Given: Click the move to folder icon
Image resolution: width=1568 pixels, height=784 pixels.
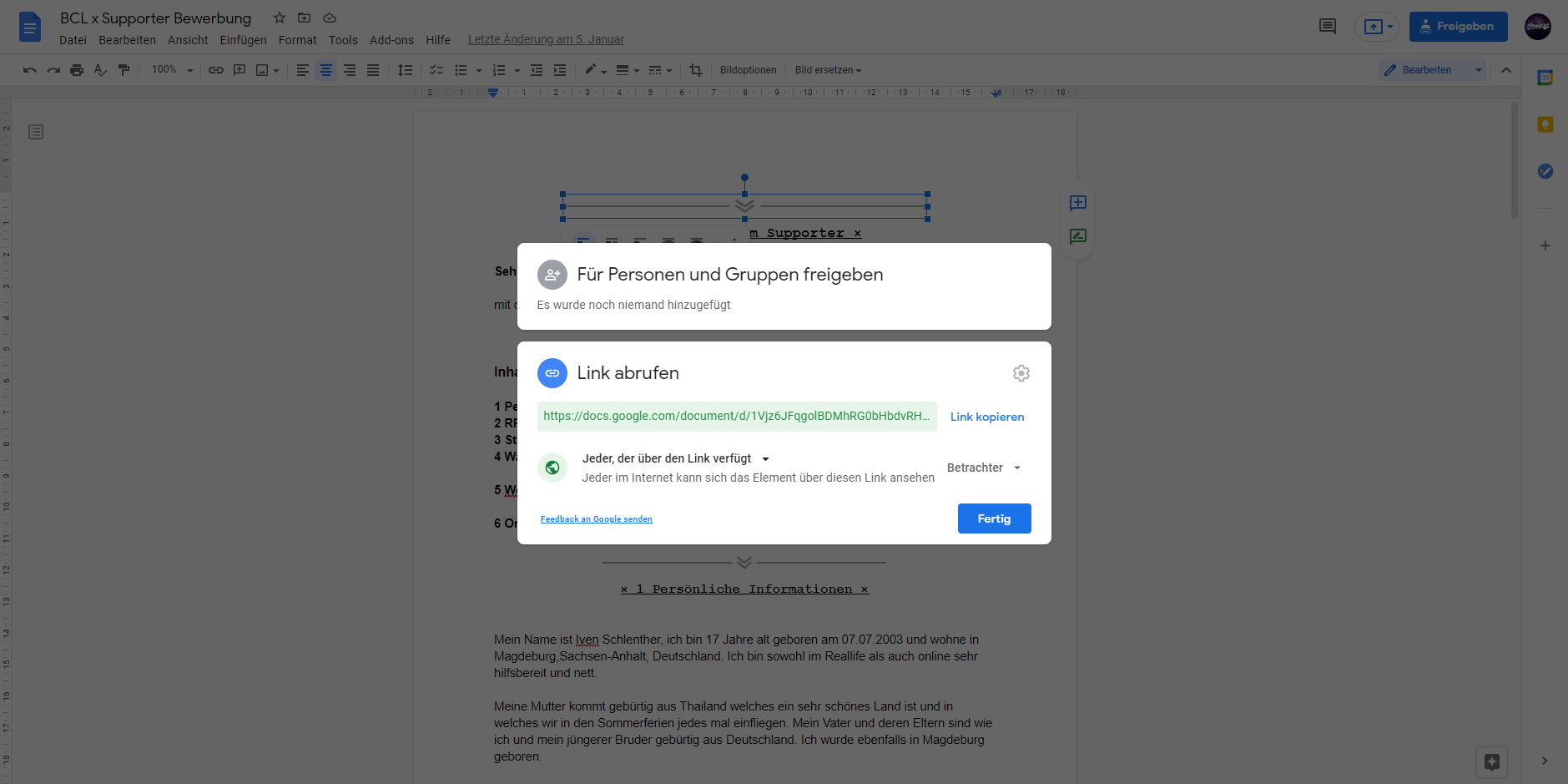Looking at the screenshot, I should [305, 18].
